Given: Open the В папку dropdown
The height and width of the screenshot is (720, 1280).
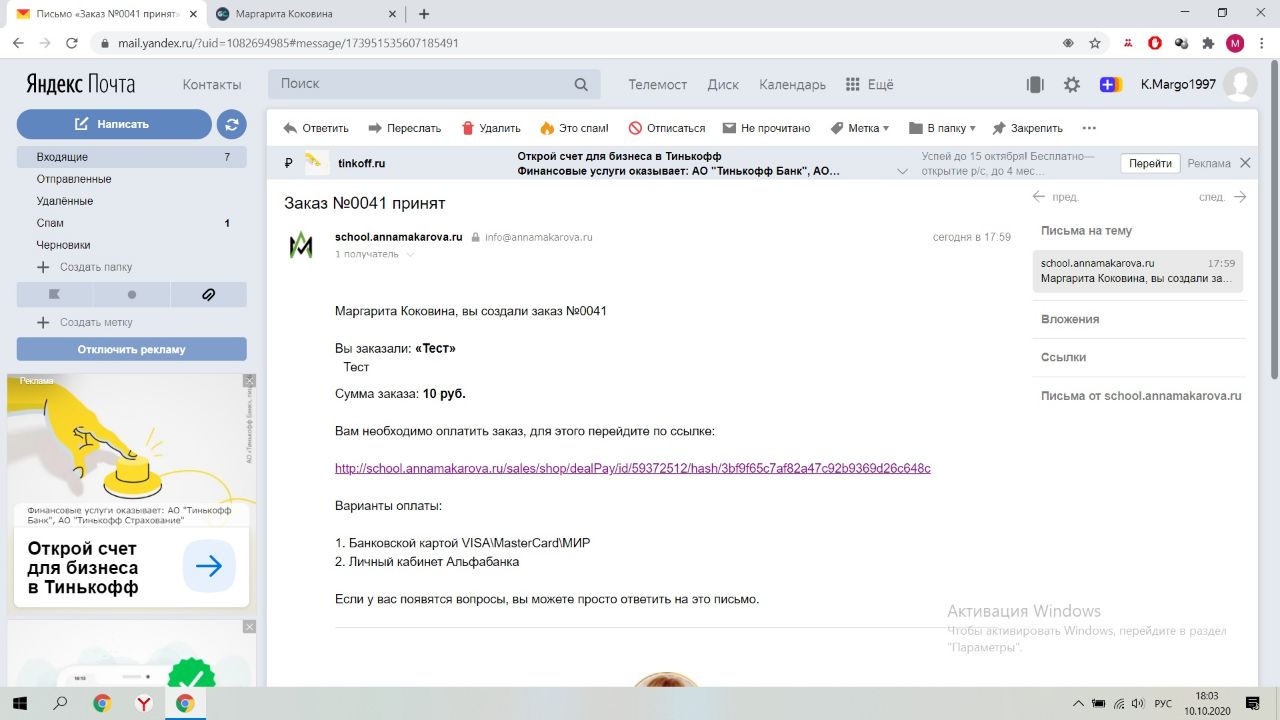Looking at the screenshot, I should [x=942, y=128].
